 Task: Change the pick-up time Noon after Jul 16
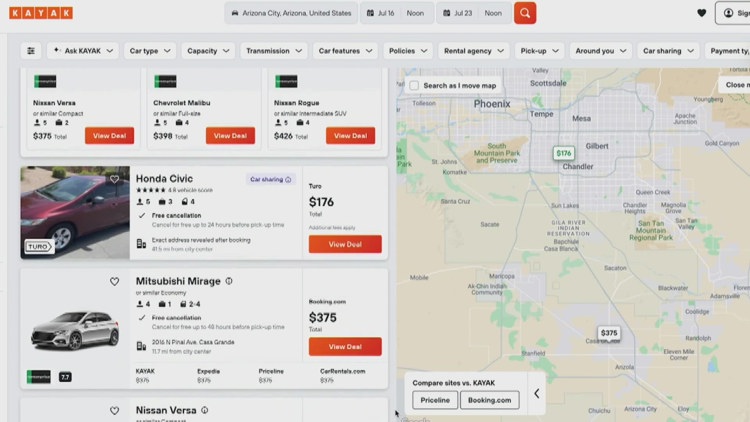(x=415, y=13)
